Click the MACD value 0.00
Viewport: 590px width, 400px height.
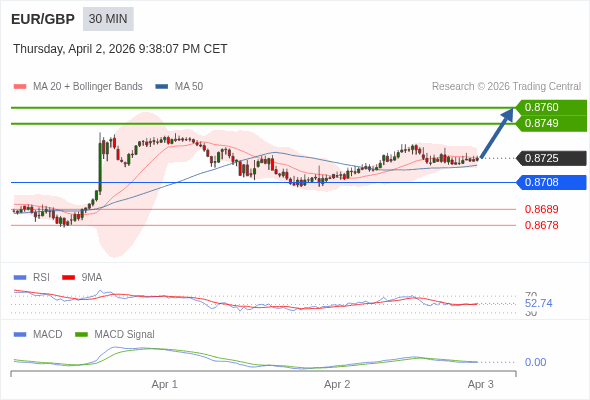tap(535, 362)
